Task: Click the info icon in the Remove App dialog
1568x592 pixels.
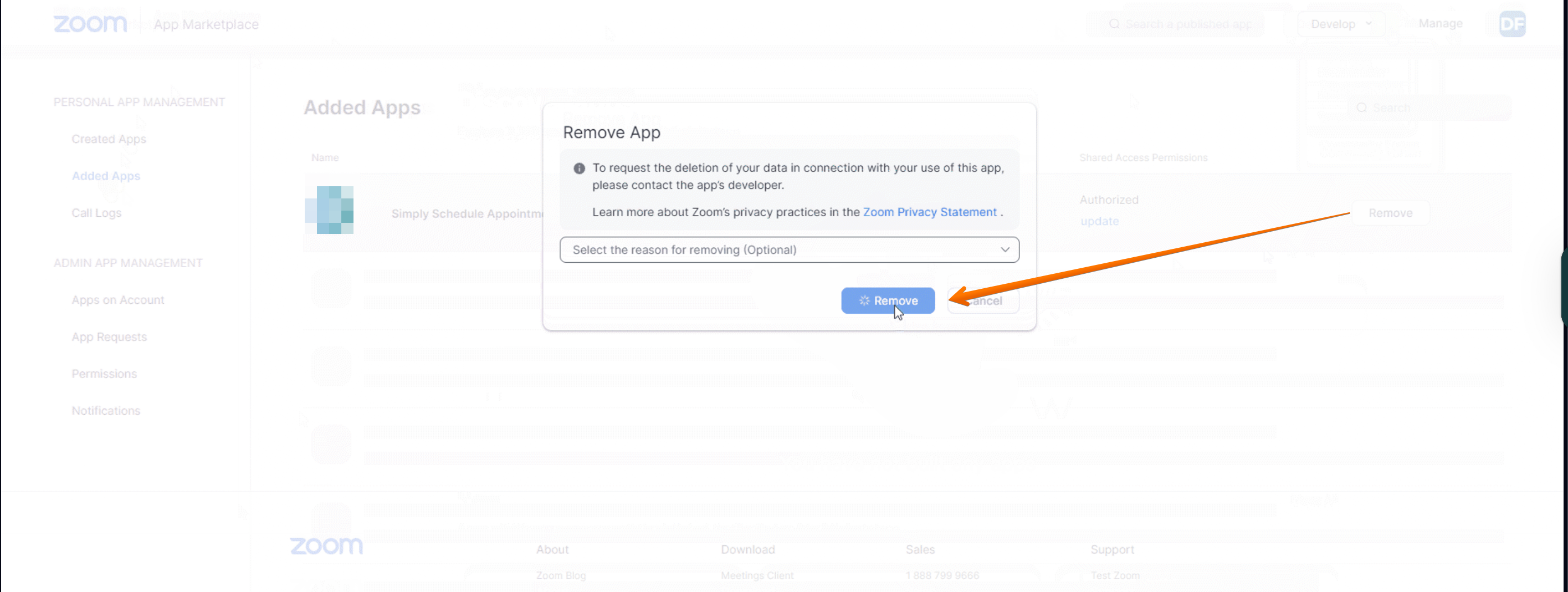Action: (579, 168)
